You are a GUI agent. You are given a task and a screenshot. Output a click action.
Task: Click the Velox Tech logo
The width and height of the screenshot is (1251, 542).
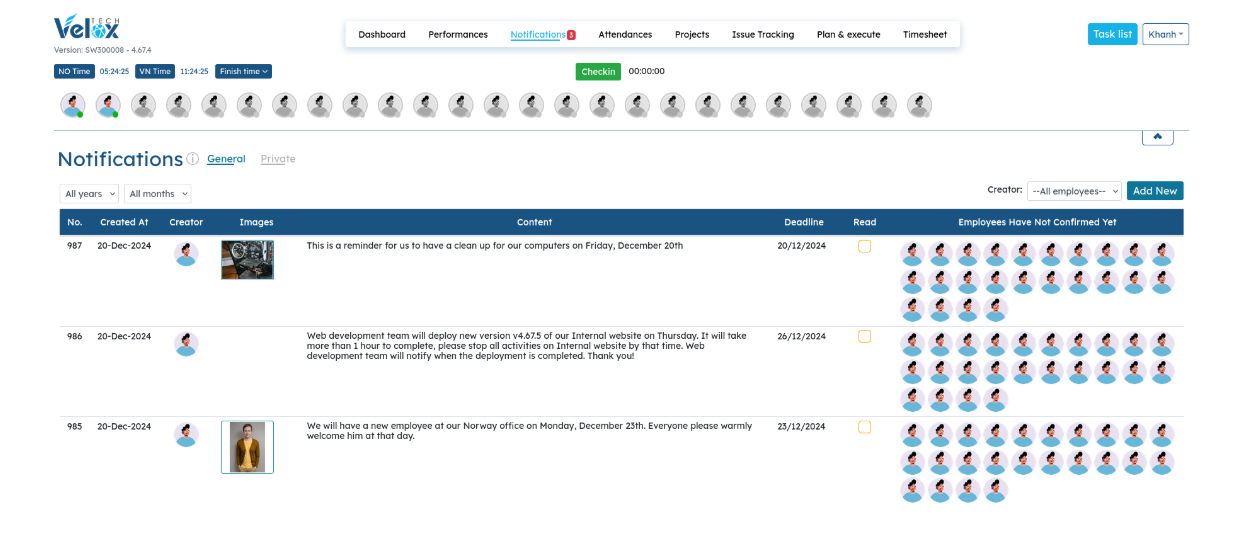[86, 27]
